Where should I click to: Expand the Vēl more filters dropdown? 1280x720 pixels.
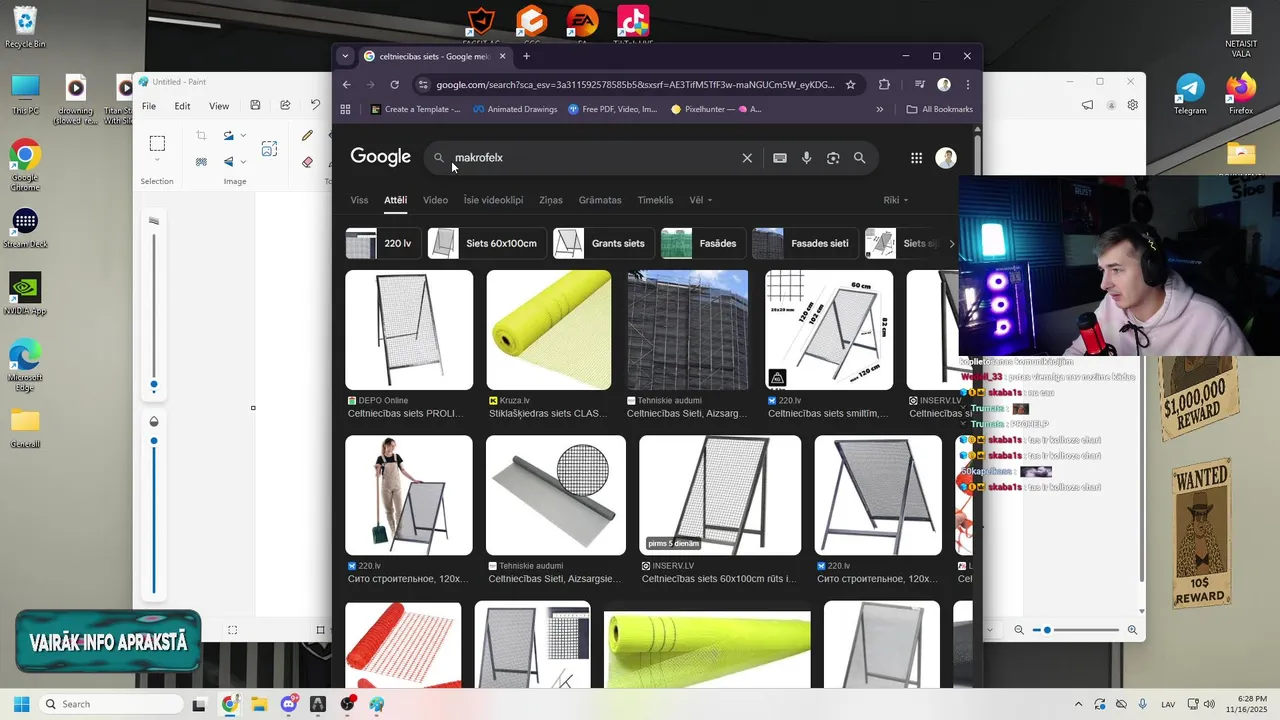(x=701, y=200)
